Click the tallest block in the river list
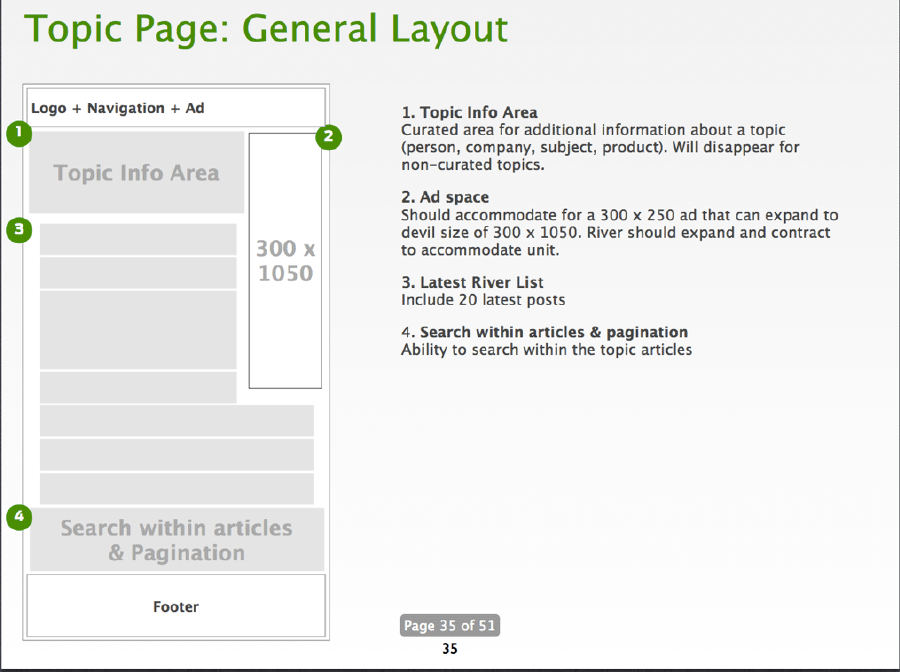 pos(138,330)
